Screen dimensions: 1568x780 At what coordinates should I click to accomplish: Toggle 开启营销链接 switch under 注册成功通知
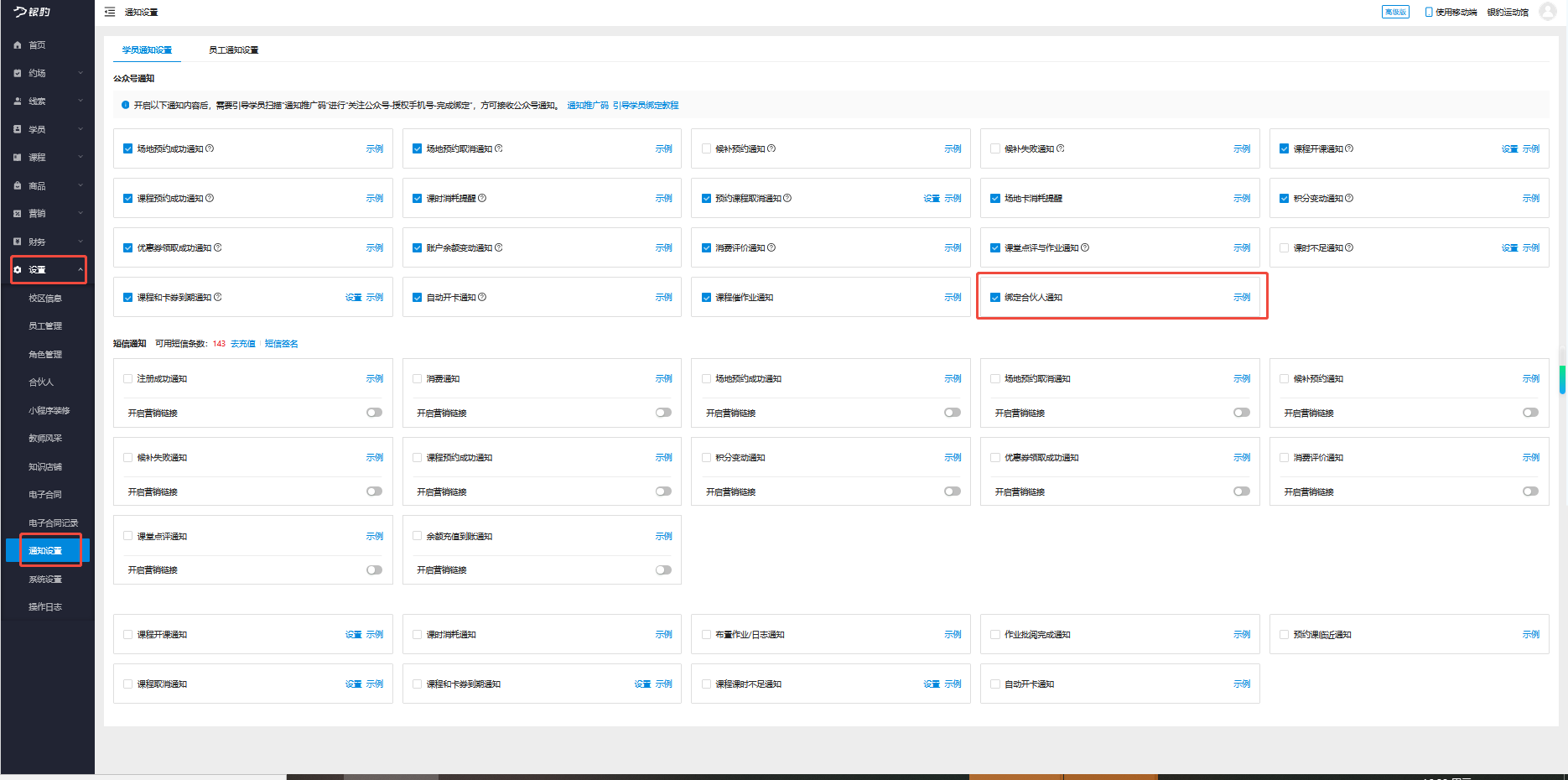pyautogui.click(x=374, y=413)
